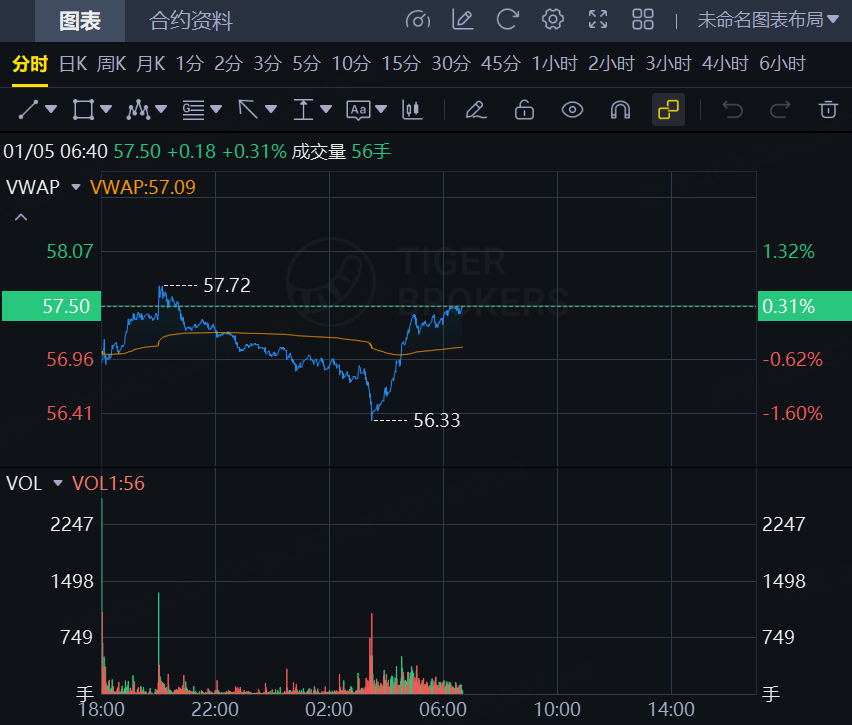Image resolution: width=852 pixels, height=725 pixels.
Task: Open the candlestick chart type icon
Action: [412, 109]
